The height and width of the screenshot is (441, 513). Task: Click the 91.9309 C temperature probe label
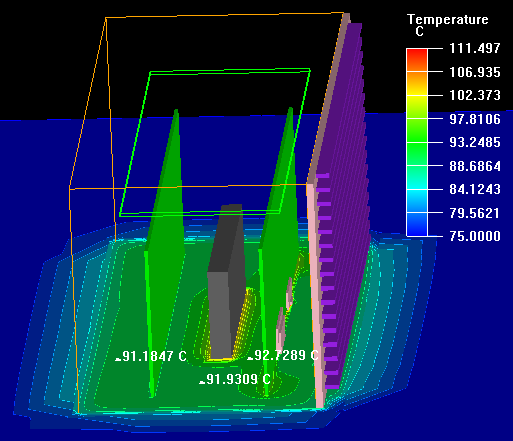(x=235, y=379)
